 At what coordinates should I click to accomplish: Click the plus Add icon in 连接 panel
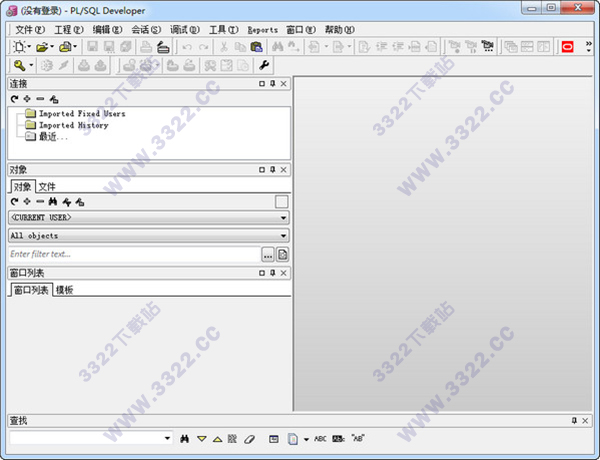27,99
